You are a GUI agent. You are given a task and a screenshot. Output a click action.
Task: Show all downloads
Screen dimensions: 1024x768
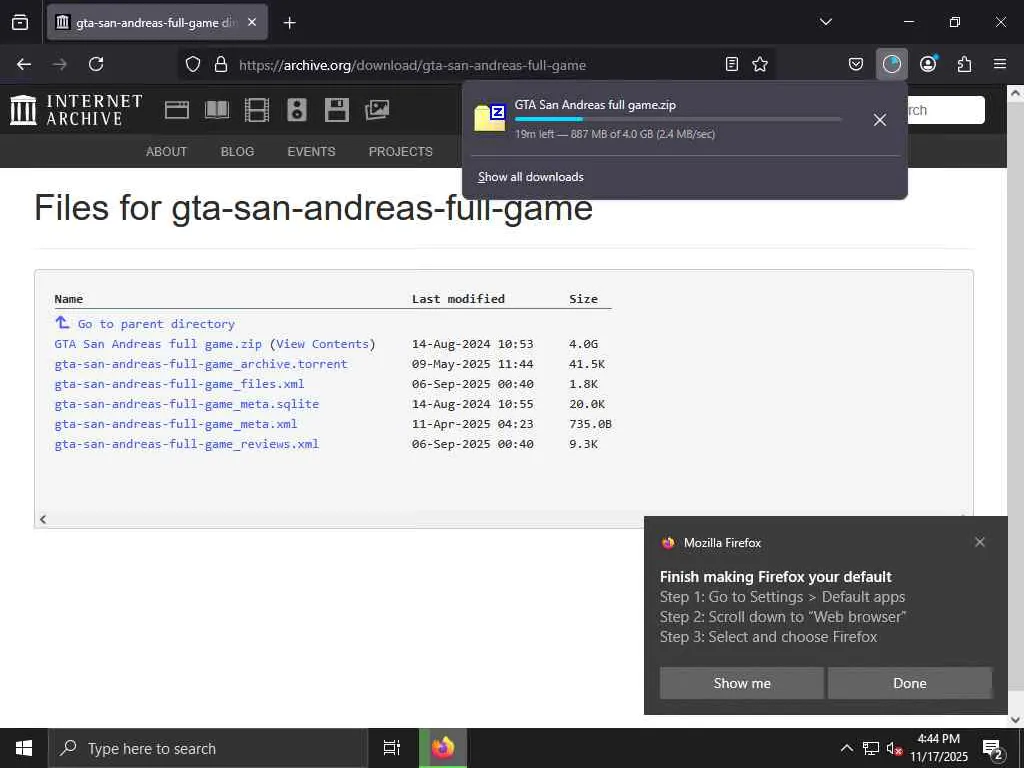(x=530, y=177)
